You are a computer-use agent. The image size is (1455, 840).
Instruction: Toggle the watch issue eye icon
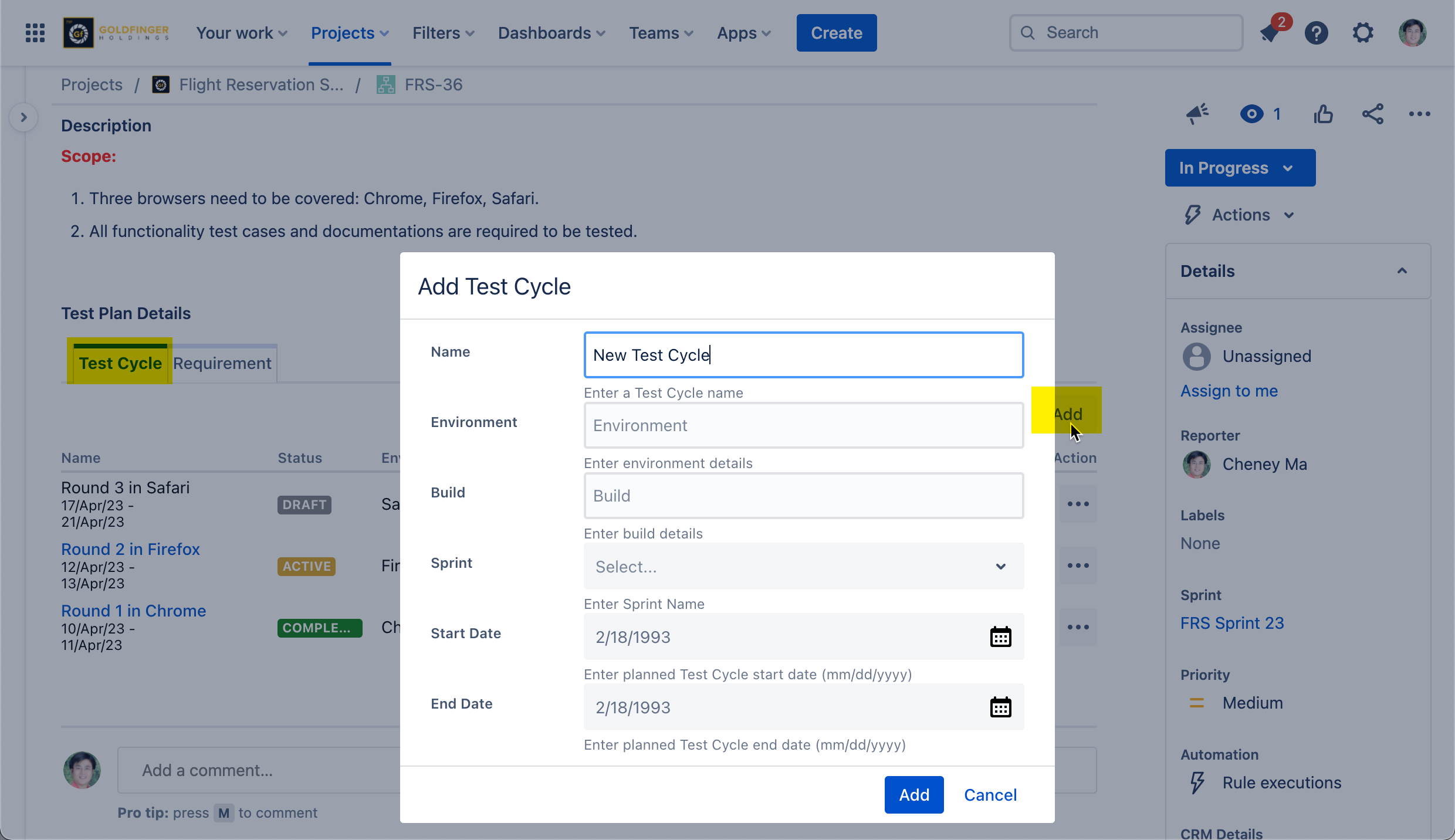1251,114
